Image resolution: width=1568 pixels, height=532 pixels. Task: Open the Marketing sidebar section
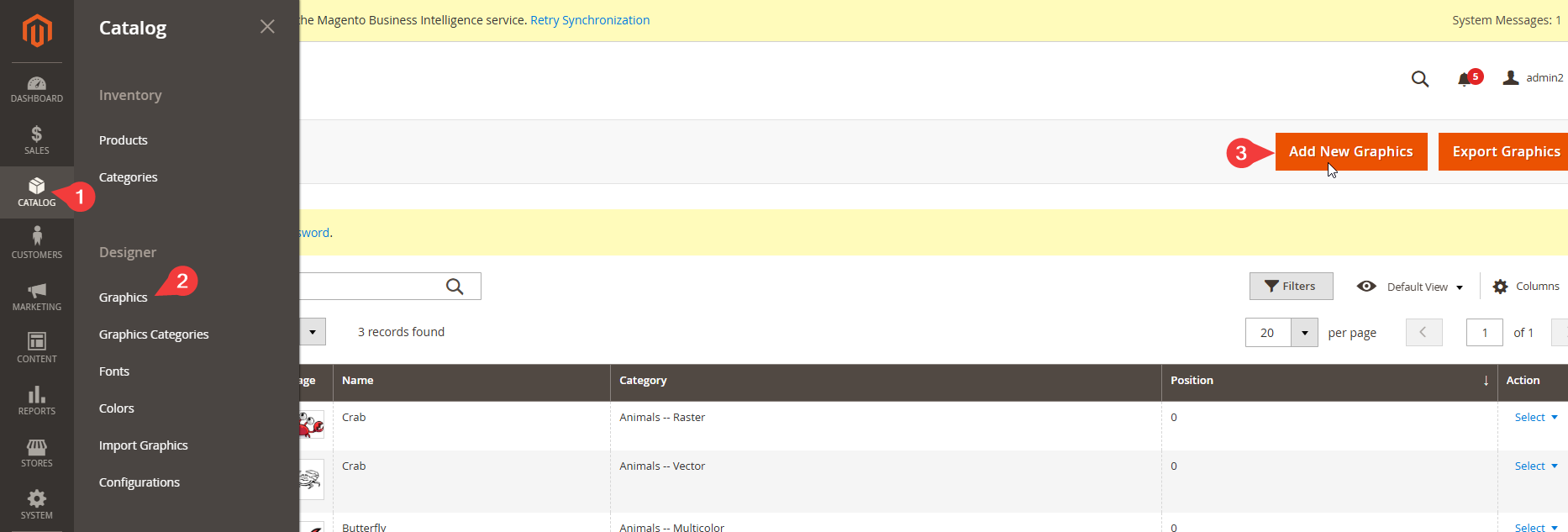pos(37,297)
